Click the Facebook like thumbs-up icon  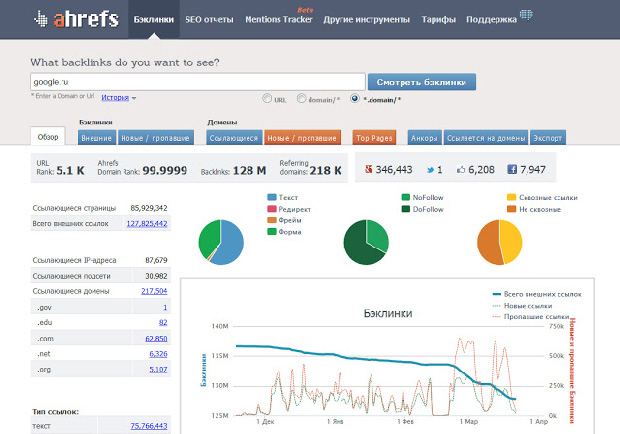(461, 170)
